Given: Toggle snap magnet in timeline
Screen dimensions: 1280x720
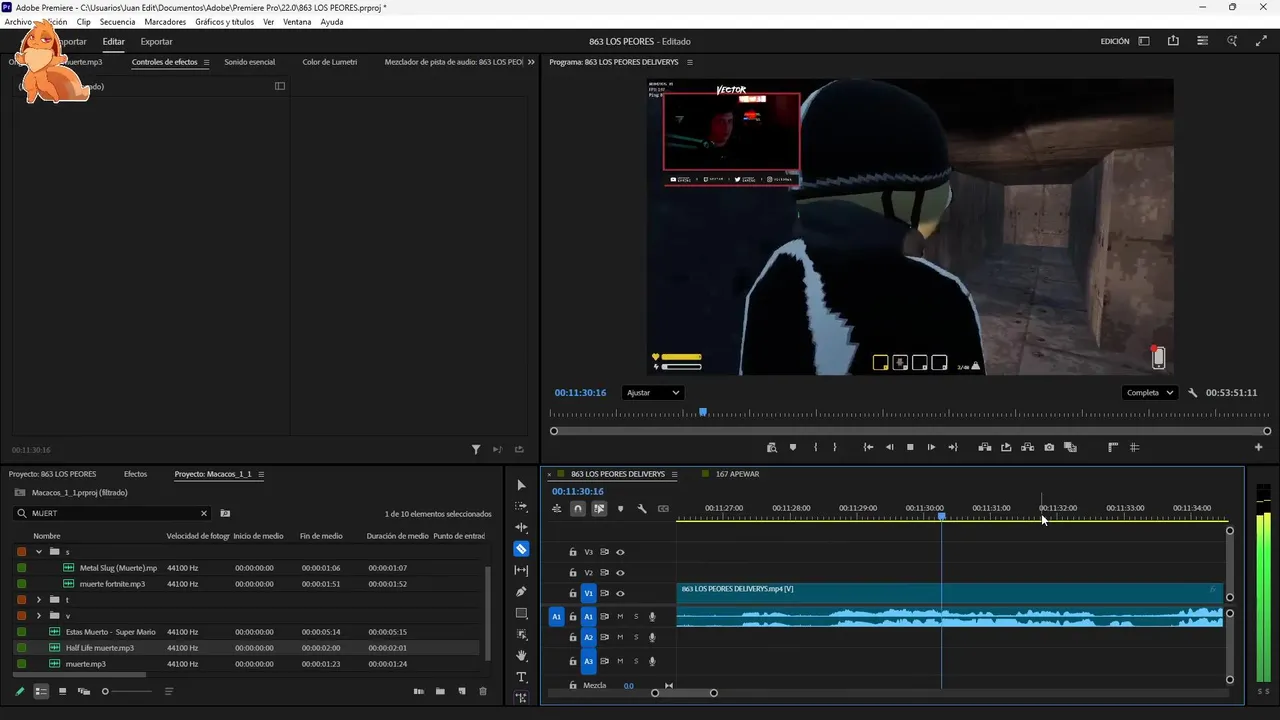Looking at the screenshot, I should coord(578,509).
